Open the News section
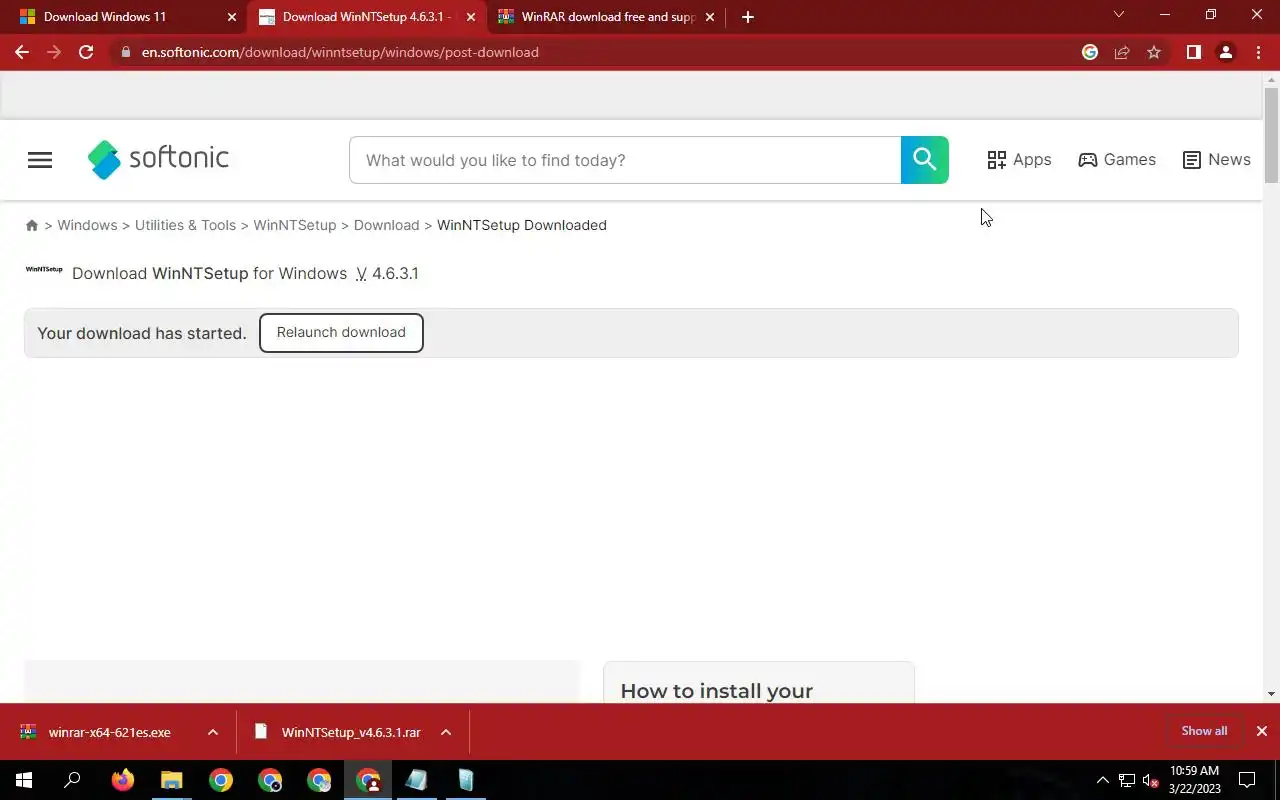 pos(1216,160)
